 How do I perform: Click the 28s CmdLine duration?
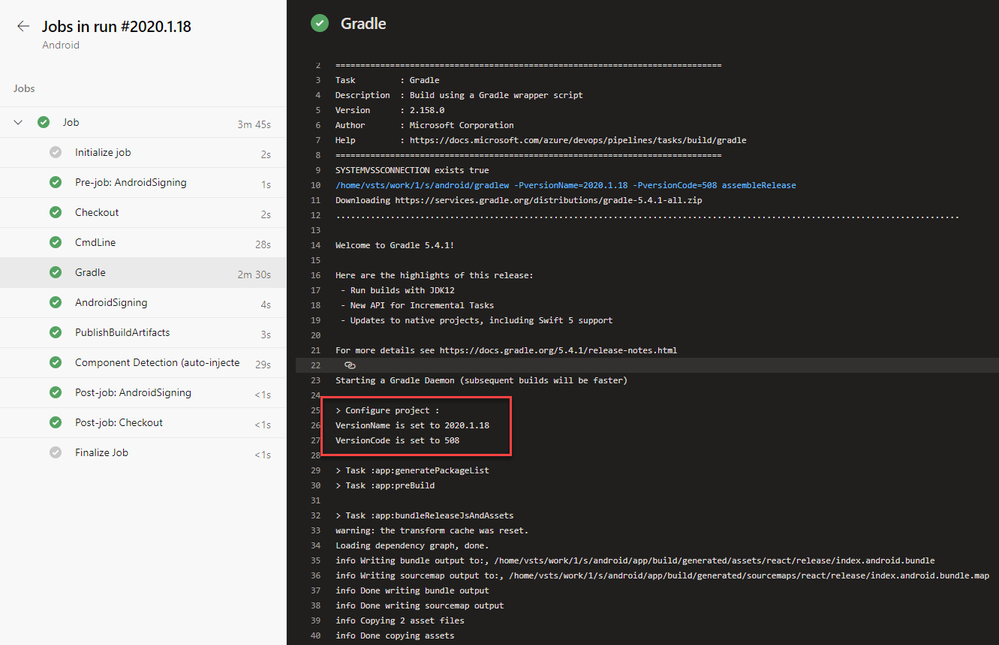click(x=263, y=244)
